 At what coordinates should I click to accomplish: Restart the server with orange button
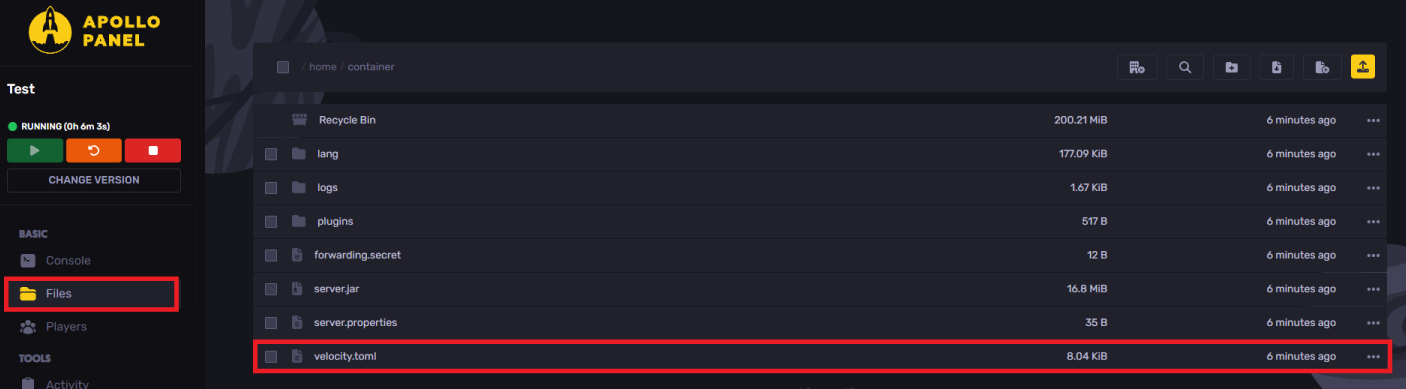coord(94,150)
